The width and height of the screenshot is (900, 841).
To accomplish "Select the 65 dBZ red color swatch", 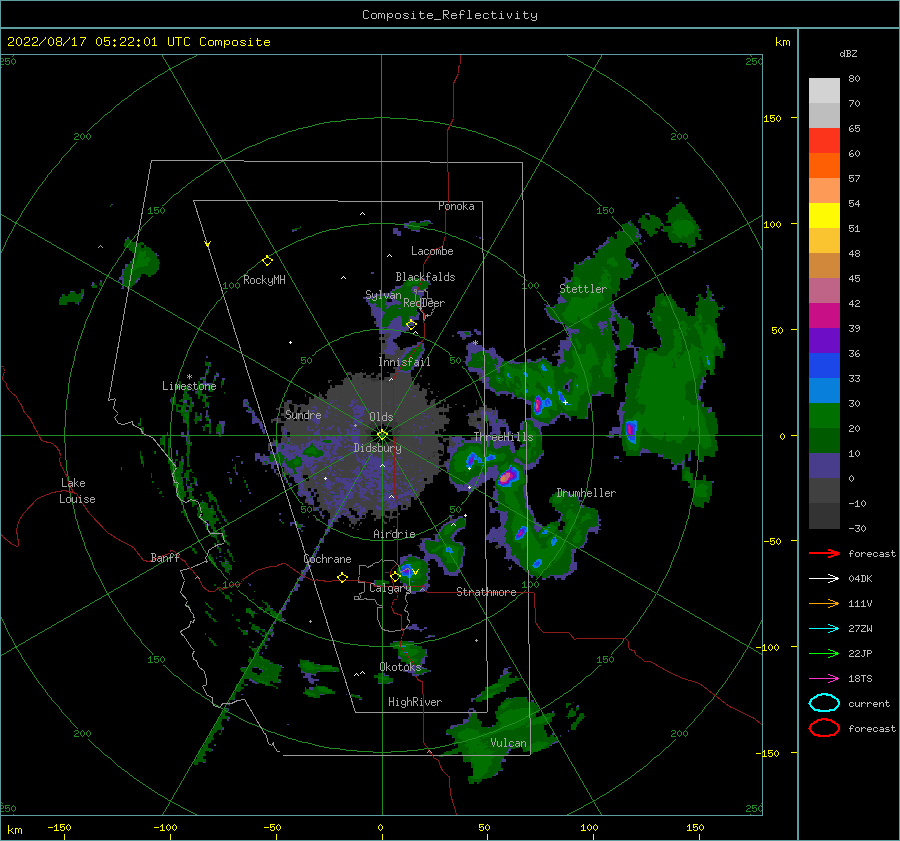I will click(824, 140).
